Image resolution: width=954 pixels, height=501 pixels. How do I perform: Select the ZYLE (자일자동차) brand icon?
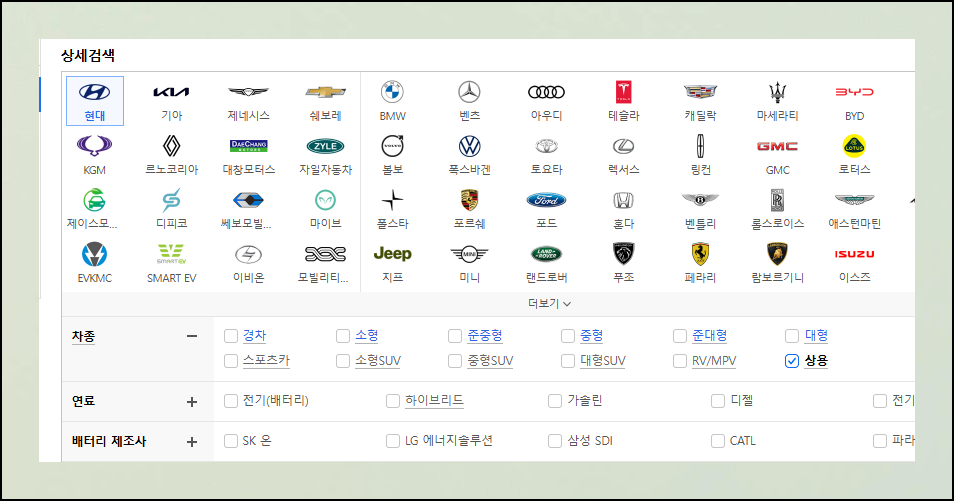pyautogui.click(x=326, y=146)
